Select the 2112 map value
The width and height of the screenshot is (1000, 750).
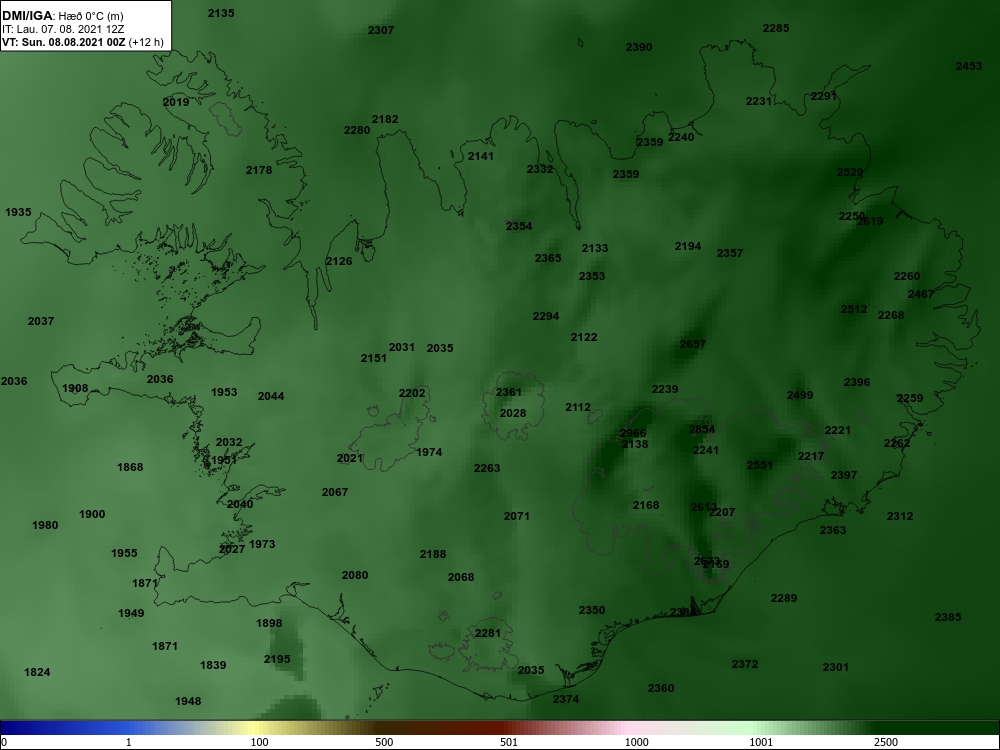[578, 408]
